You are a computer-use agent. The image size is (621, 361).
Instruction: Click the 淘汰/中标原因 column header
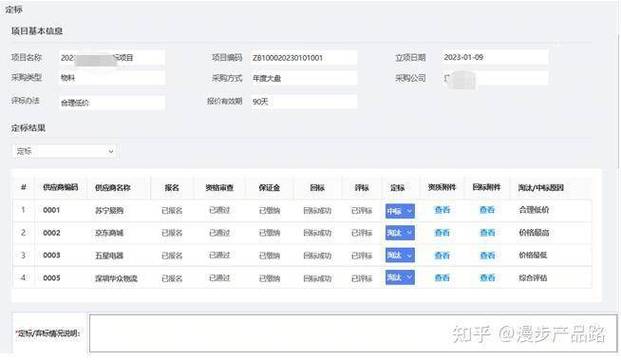coord(541,188)
